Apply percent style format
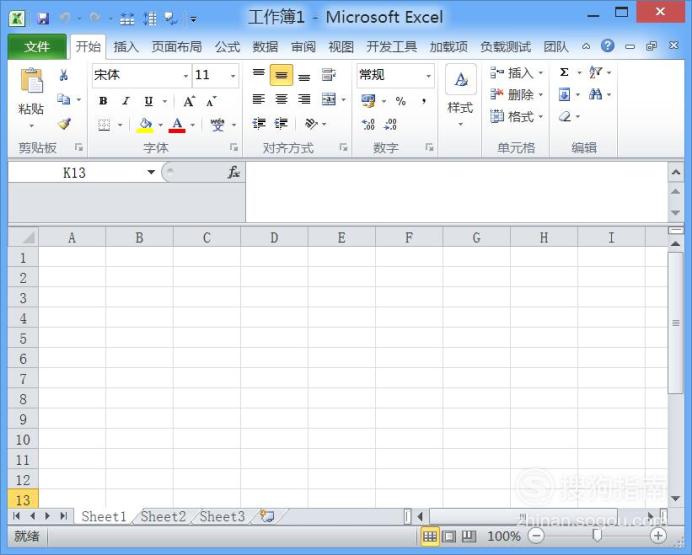This screenshot has width=692, height=555. (401, 101)
